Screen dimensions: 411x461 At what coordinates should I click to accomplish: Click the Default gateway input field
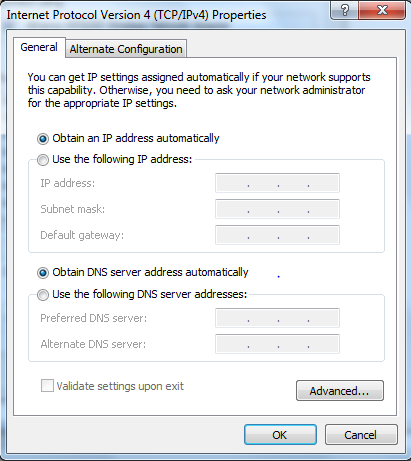(x=277, y=235)
